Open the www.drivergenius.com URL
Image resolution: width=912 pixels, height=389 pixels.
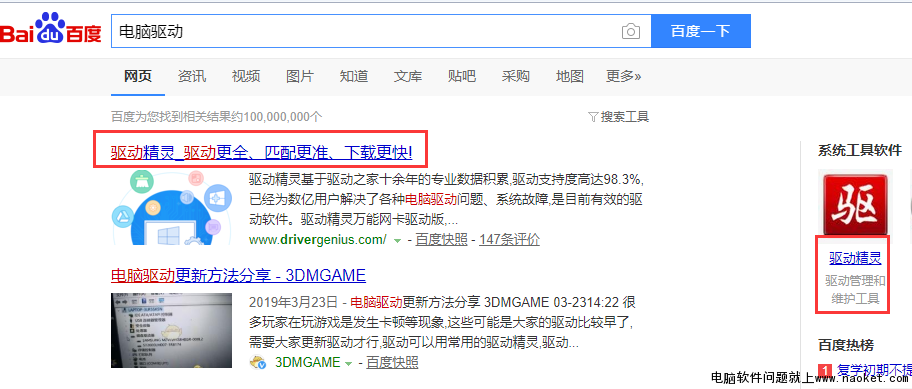318,240
